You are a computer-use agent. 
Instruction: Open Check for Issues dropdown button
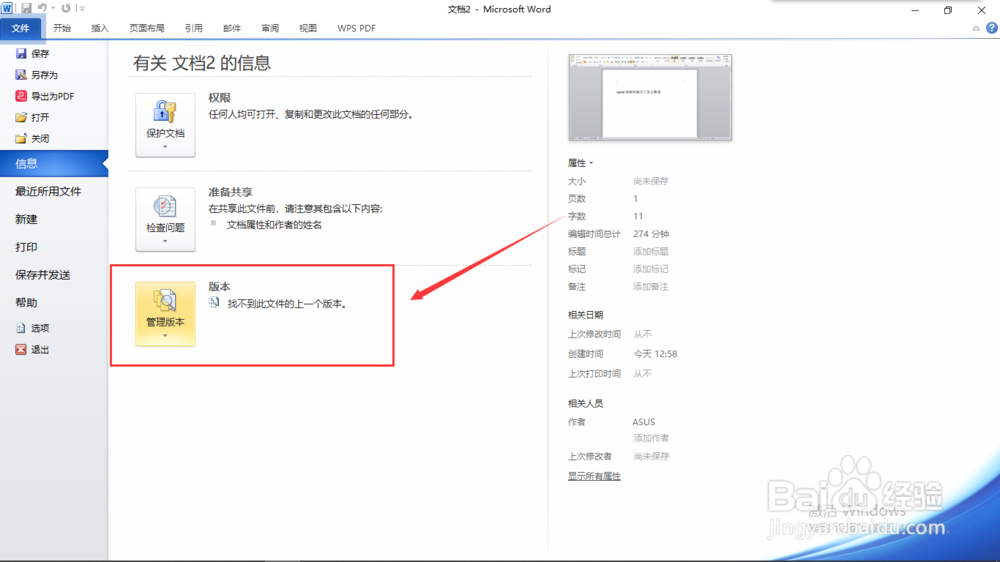(x=165, y=219)
